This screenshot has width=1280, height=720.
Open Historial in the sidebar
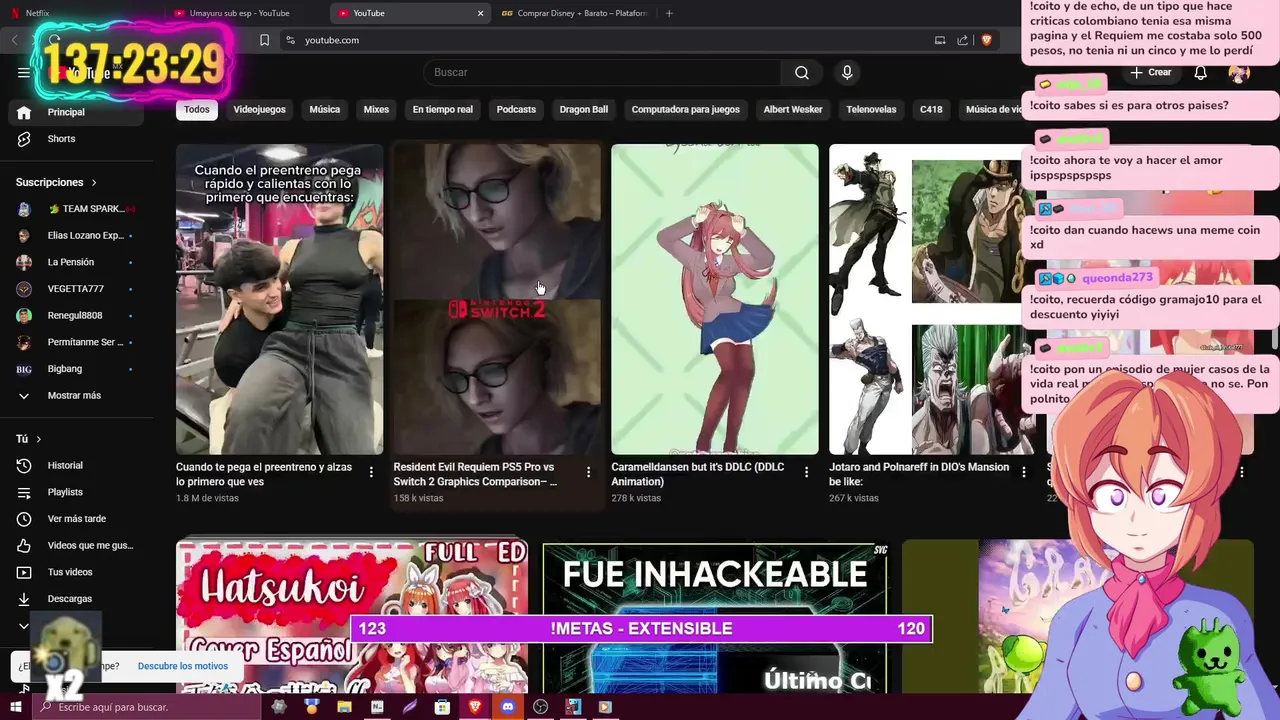tap(76, 465)
